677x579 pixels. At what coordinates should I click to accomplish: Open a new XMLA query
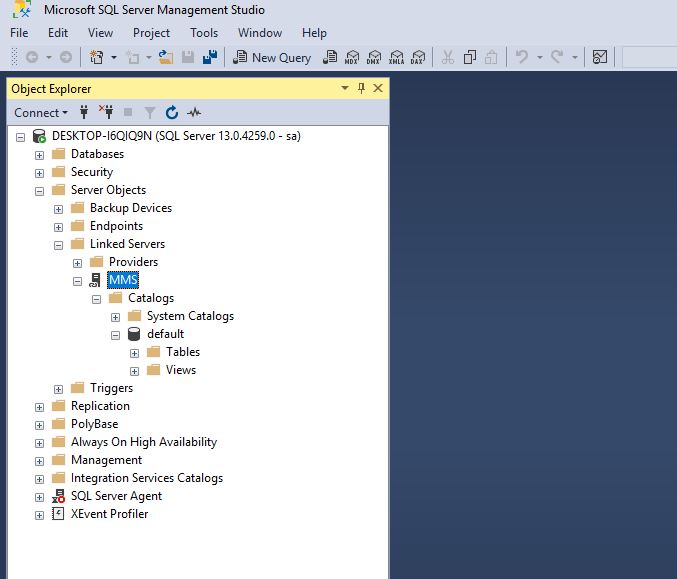(x=396, y=57)
